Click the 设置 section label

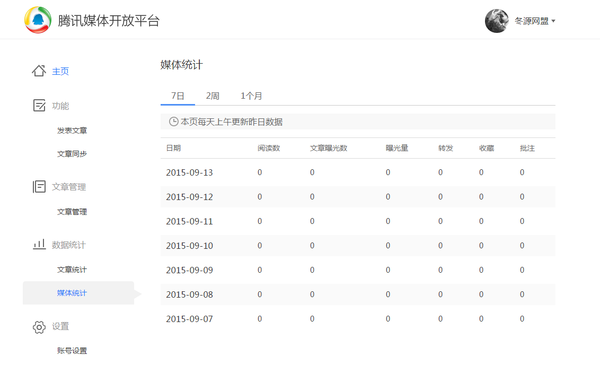click(60, 326)
